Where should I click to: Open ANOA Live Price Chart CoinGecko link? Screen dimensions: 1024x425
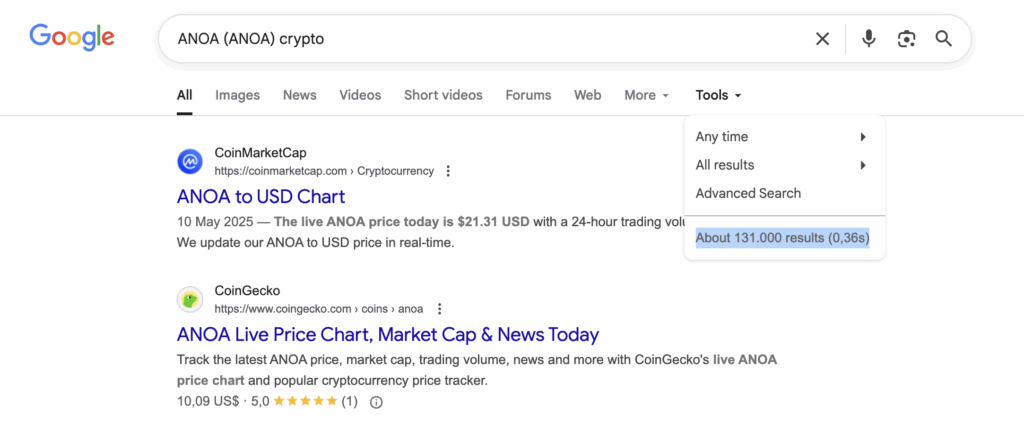coord(388,334)
